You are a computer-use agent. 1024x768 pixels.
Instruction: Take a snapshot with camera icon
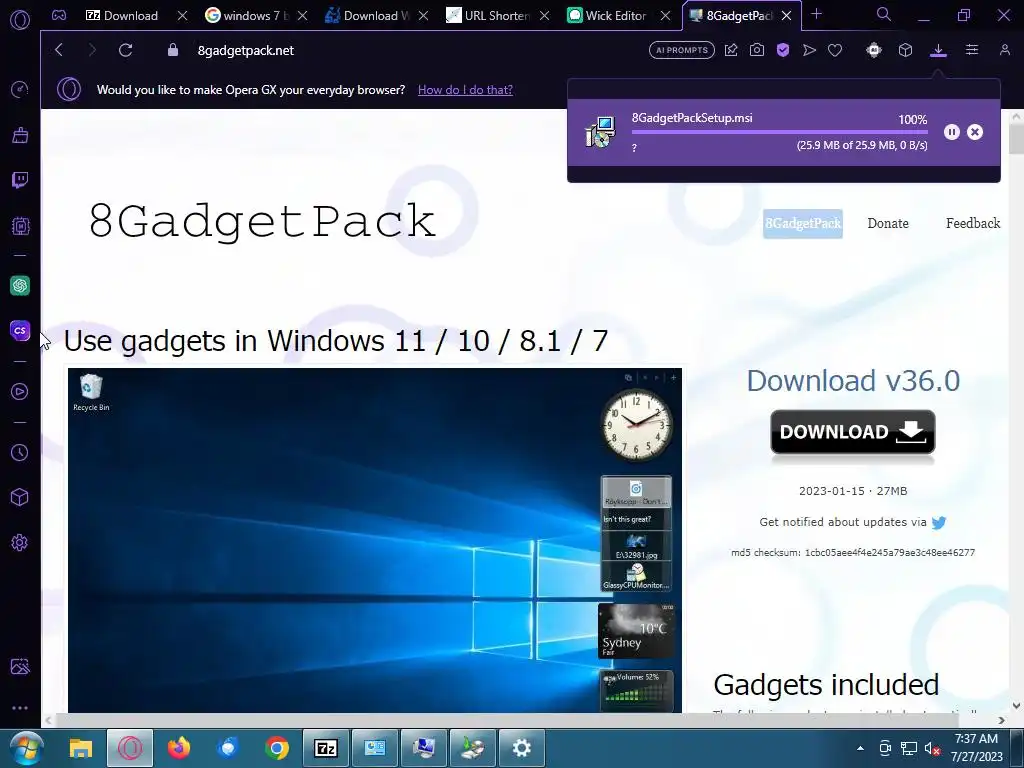[757, 50]
